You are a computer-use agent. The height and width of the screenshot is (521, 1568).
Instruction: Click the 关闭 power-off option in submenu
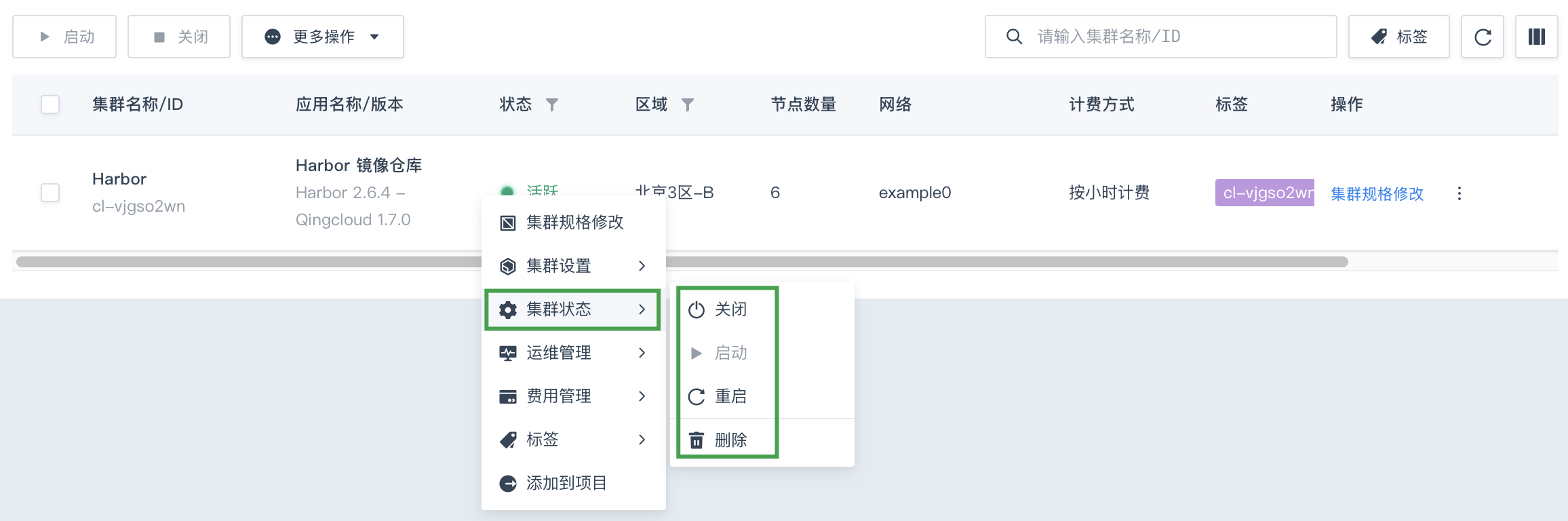[762, 309]
